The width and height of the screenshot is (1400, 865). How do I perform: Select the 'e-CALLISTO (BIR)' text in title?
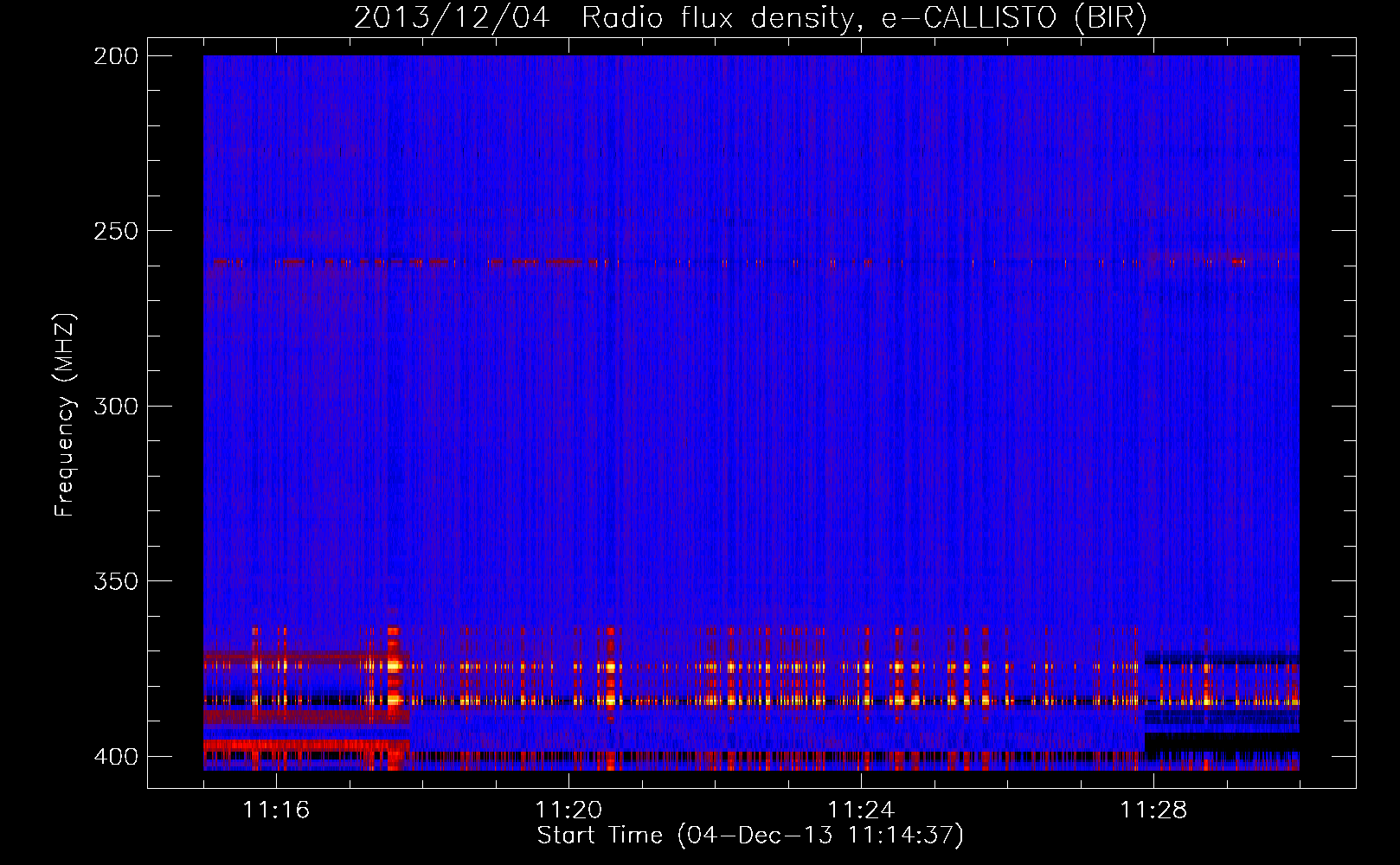click(x=1014, y=18)
